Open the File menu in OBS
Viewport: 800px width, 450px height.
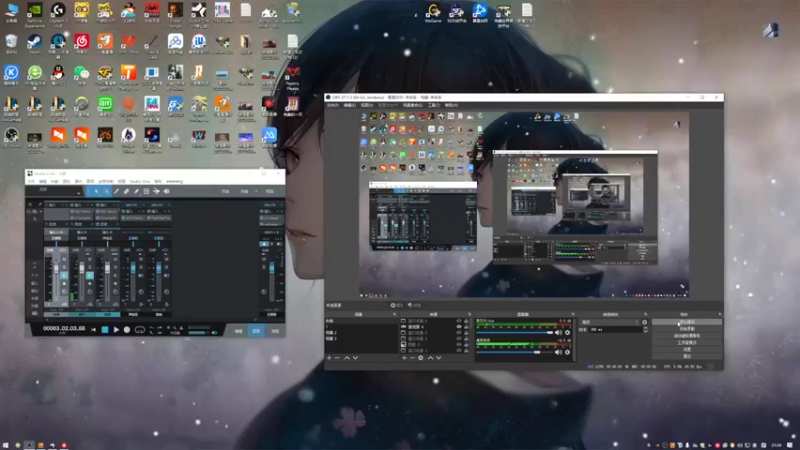click(x=333, y=105)
